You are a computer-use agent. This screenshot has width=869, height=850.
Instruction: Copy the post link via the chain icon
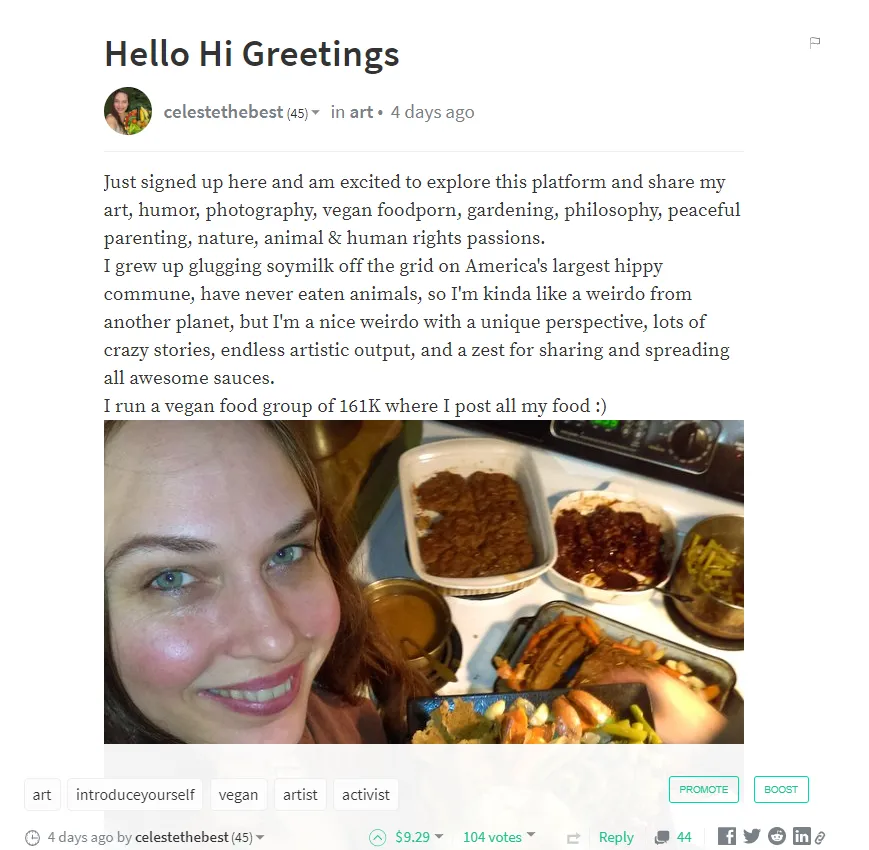(x=820, y=837)
